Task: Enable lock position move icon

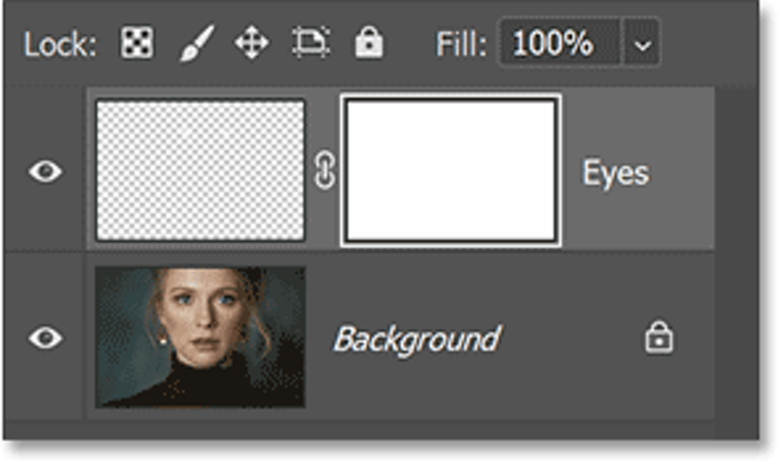Action: click(x=252, y=43)
